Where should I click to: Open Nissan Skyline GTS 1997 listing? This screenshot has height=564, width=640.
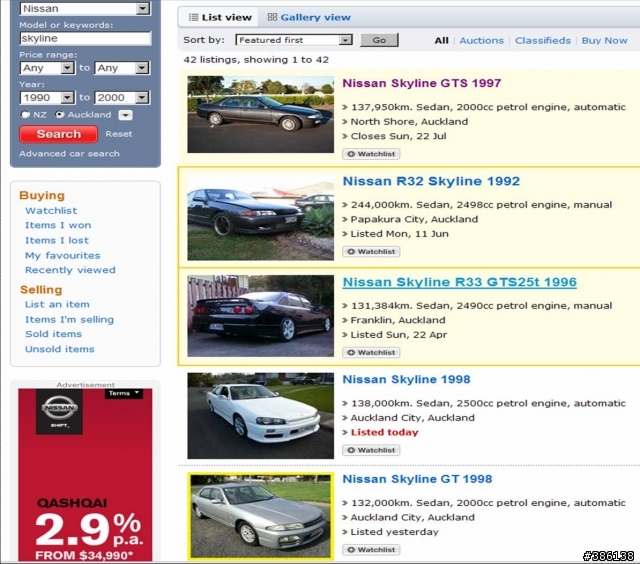click(422, 83)
